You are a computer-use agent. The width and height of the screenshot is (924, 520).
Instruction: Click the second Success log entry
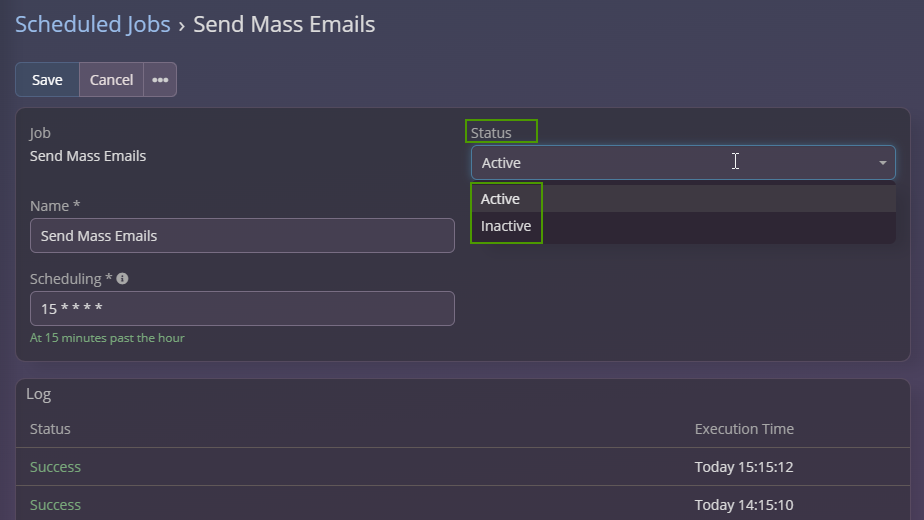coord(55,505)
